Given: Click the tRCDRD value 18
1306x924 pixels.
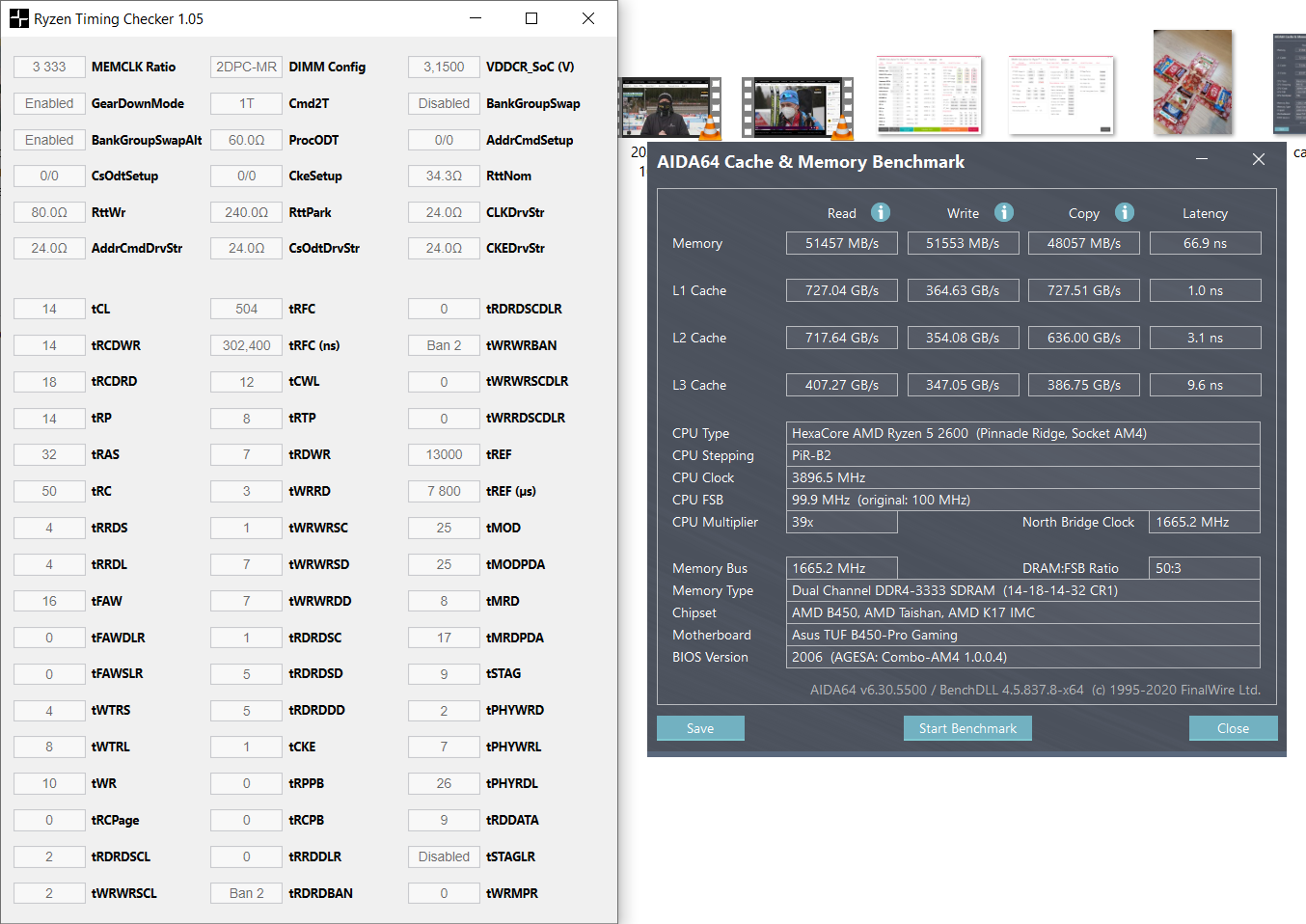Looking at the screenshot, I should [x=49, y=382].
